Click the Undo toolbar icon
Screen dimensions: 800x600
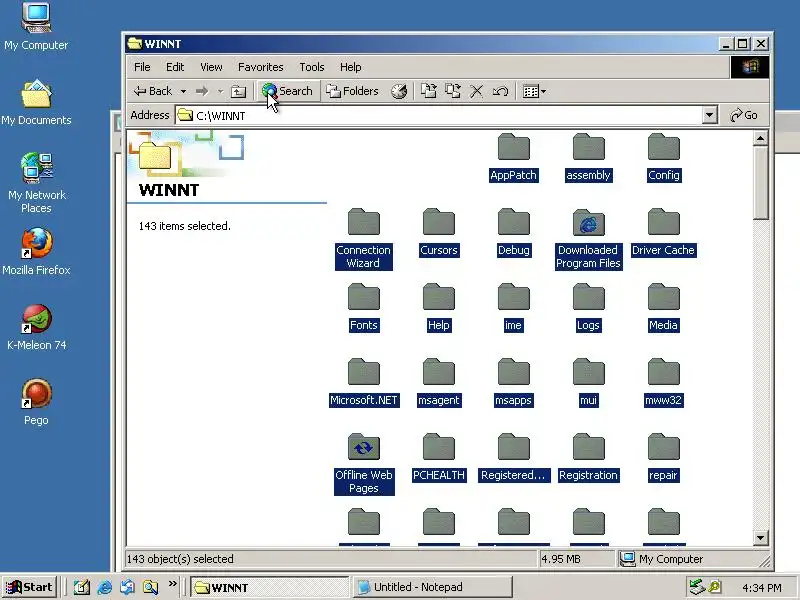[501, 91]
